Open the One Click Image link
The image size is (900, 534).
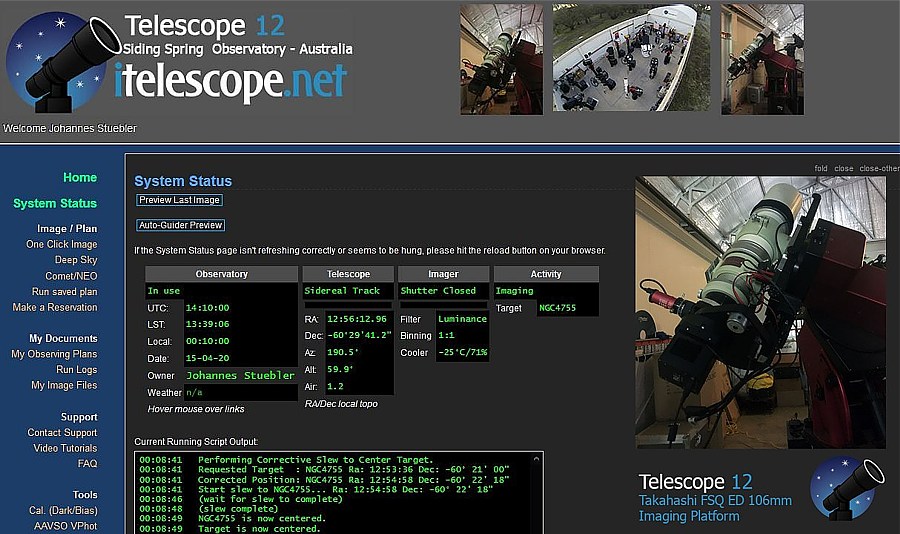tap(61, 244)
